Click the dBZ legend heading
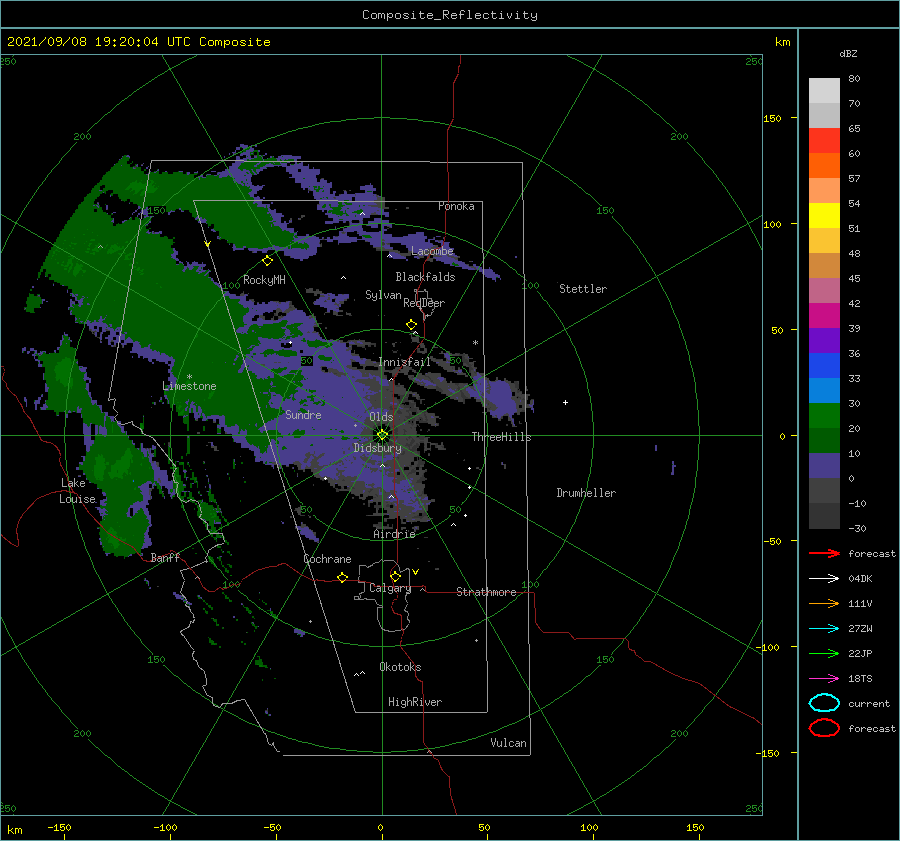The height and width of the screenshot is (841, 900). [x=848, y=53]
